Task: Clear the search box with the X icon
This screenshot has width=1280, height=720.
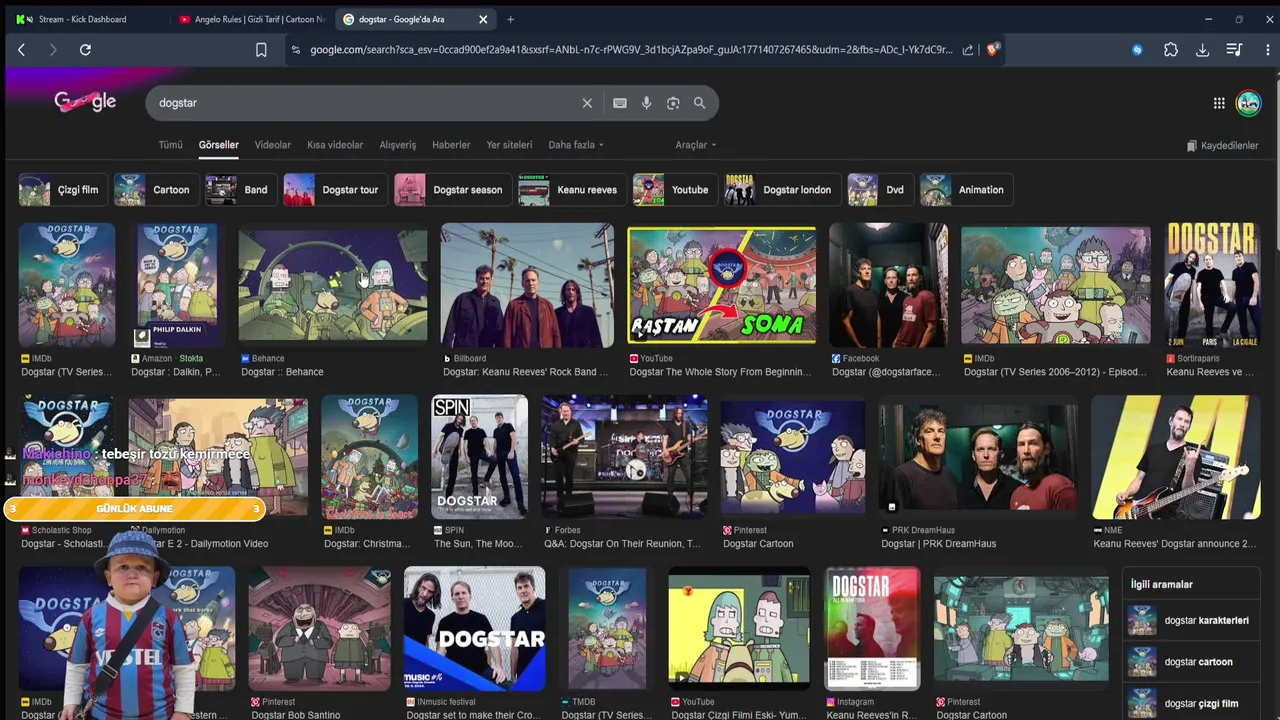Action: click(x=587, y=103)
